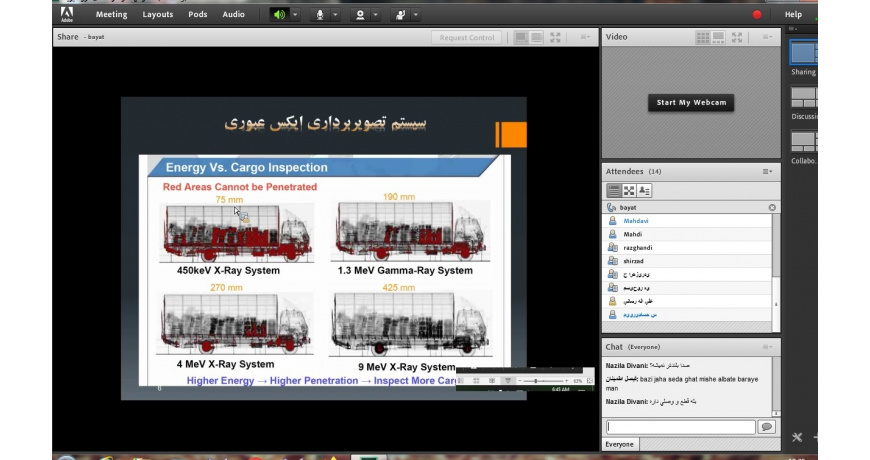The height and width of the screenshot is (460, 870).
Task: Select first Share pod view mode icon
Action: click(x=520, y=37)
